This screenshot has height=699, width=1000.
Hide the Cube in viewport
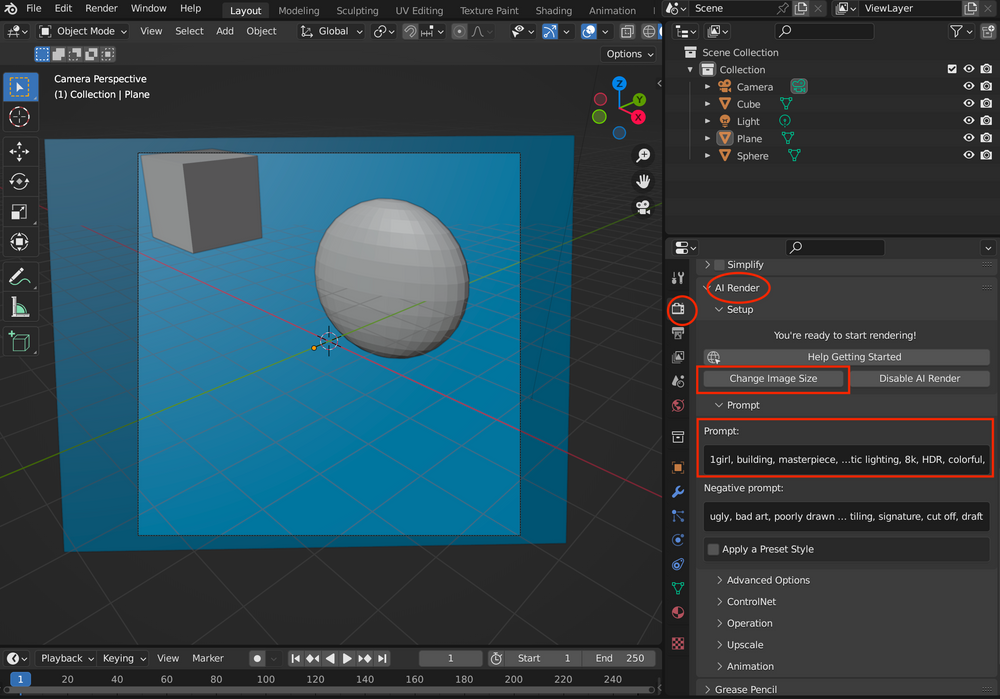968,104
